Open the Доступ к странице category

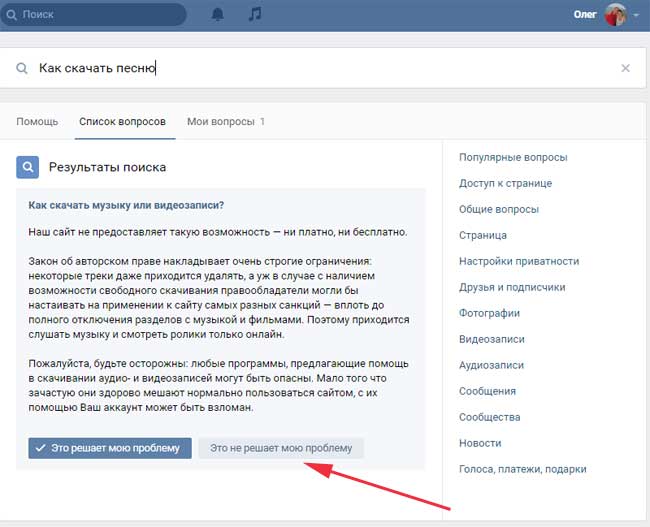505,183
